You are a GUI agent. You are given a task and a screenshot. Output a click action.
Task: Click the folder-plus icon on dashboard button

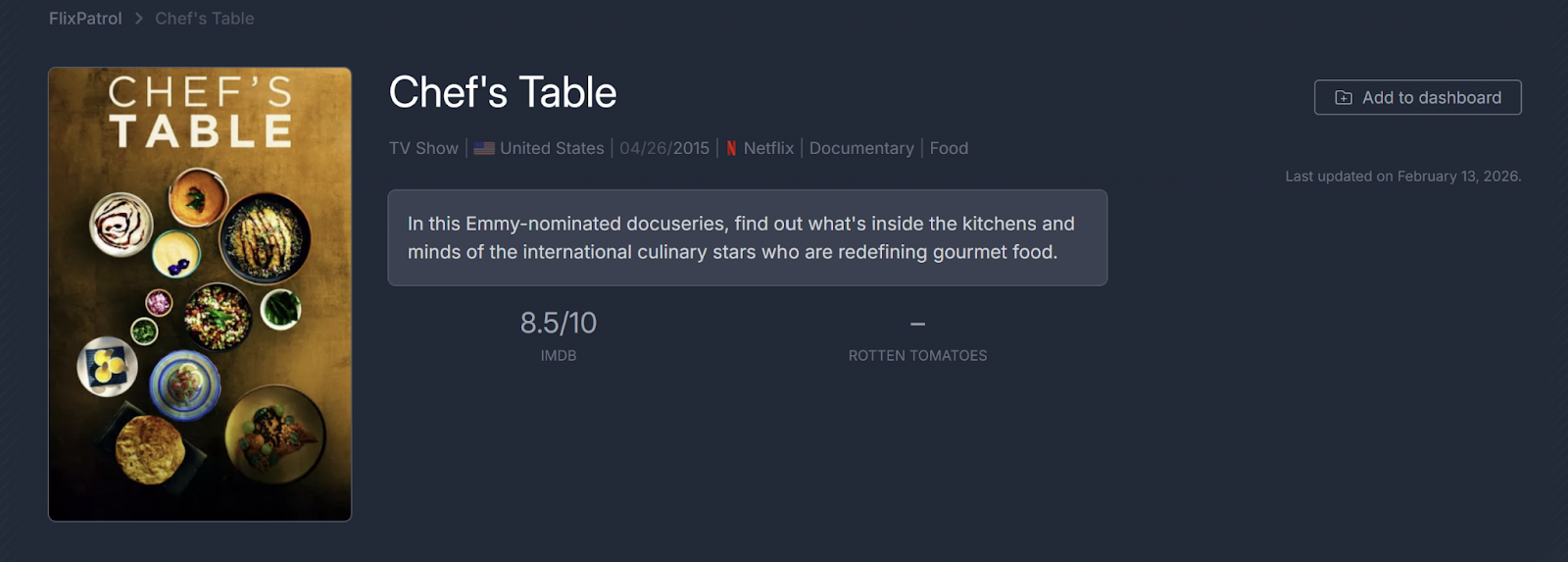1344,98
